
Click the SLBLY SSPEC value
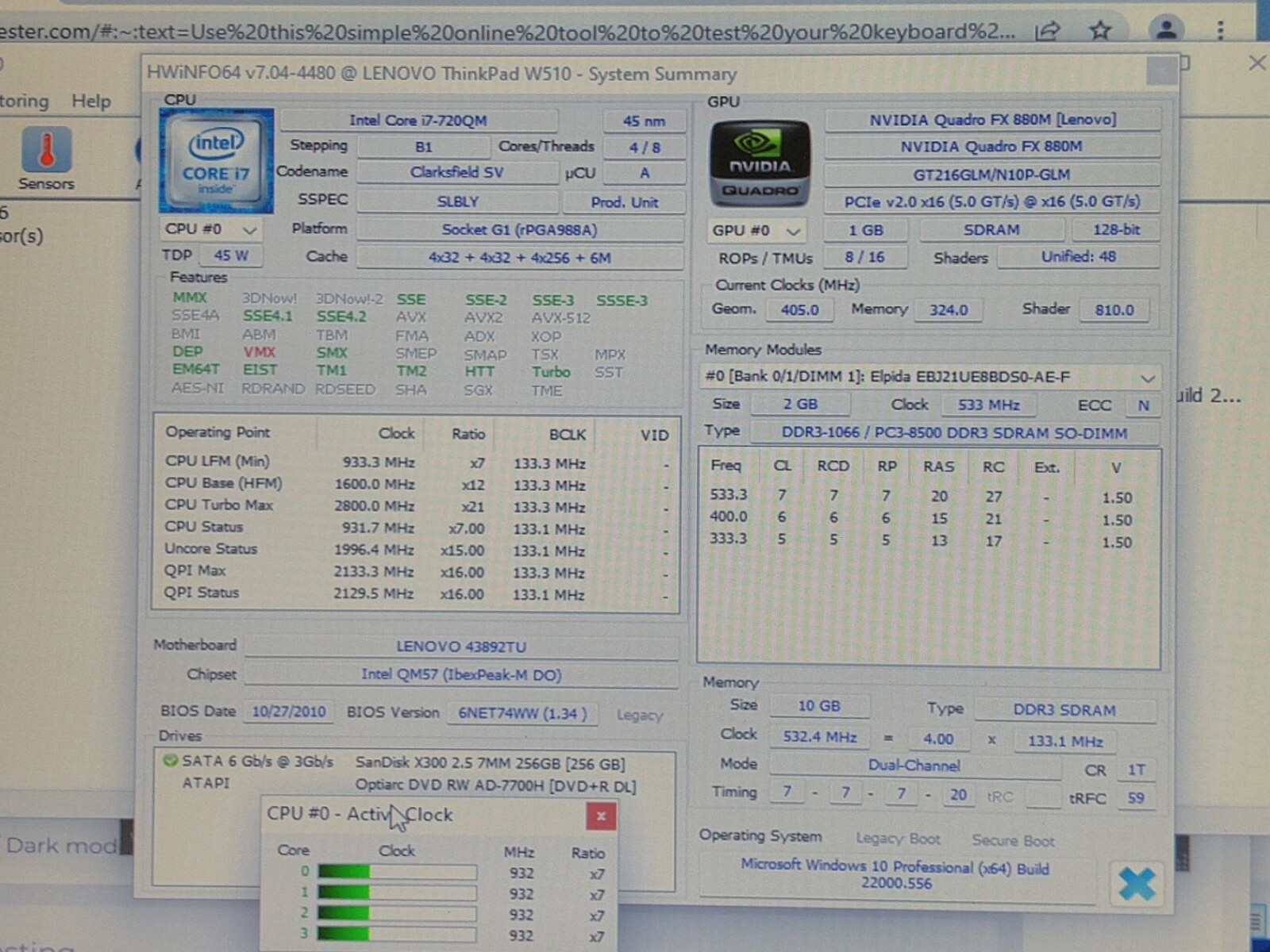457,202
